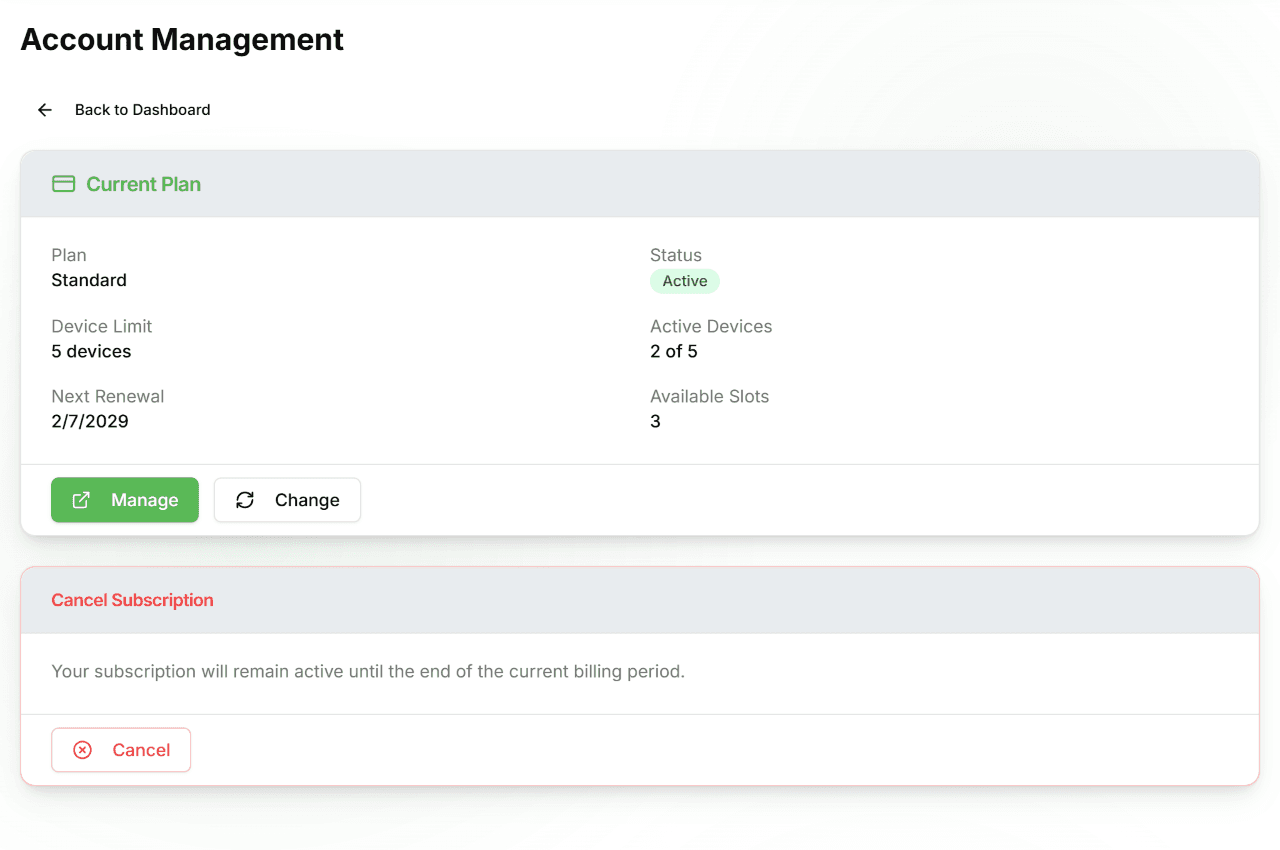
Task: Click the Account Management page title
Action: (182, 39)
